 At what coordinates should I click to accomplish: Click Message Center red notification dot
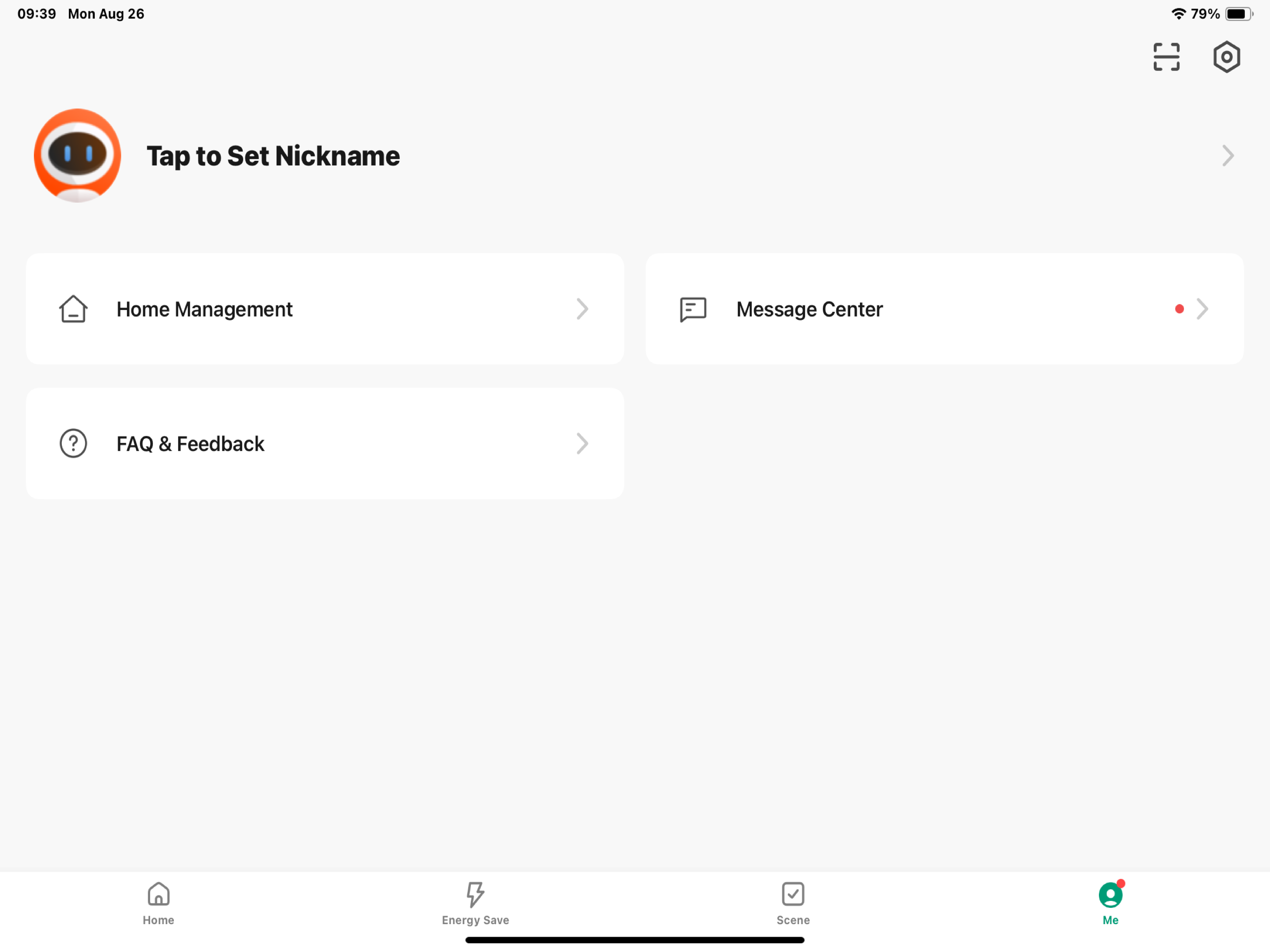[1179, 309]
